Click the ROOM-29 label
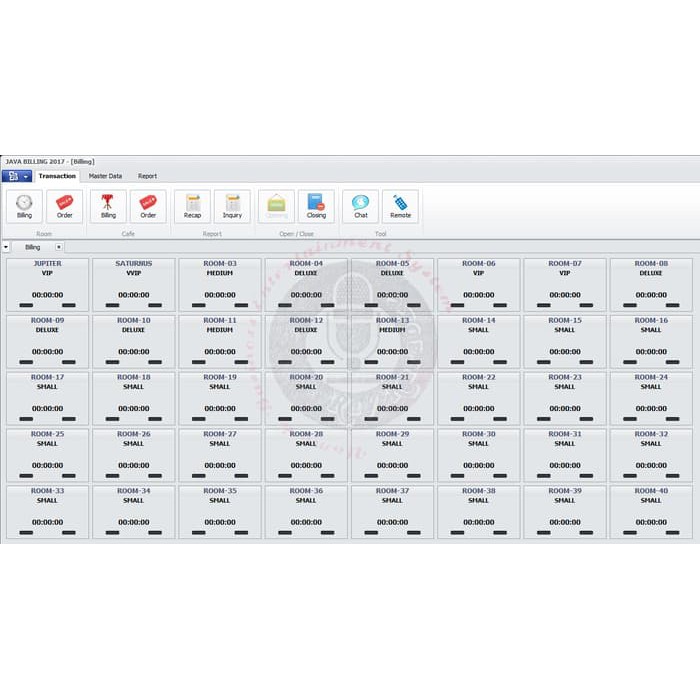The image size is (700, 700). (x=392, y=434)
